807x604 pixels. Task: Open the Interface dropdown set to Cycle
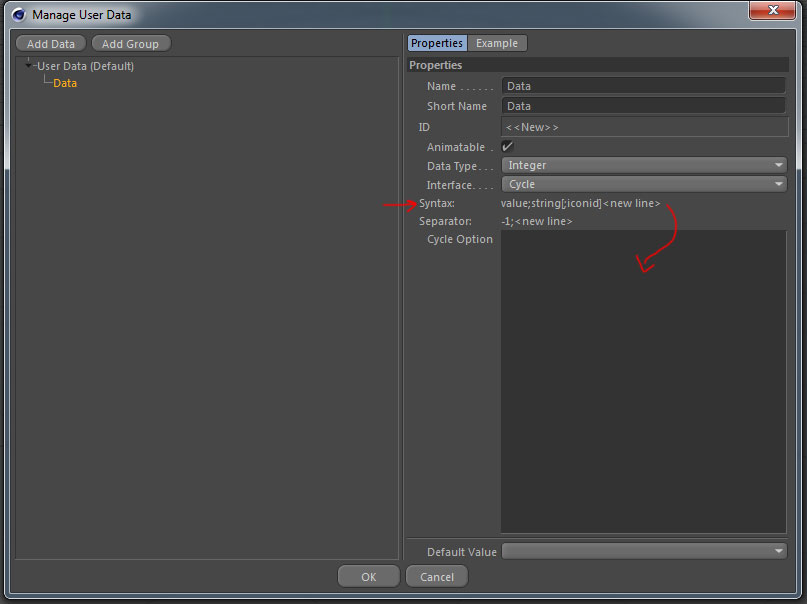644,184
